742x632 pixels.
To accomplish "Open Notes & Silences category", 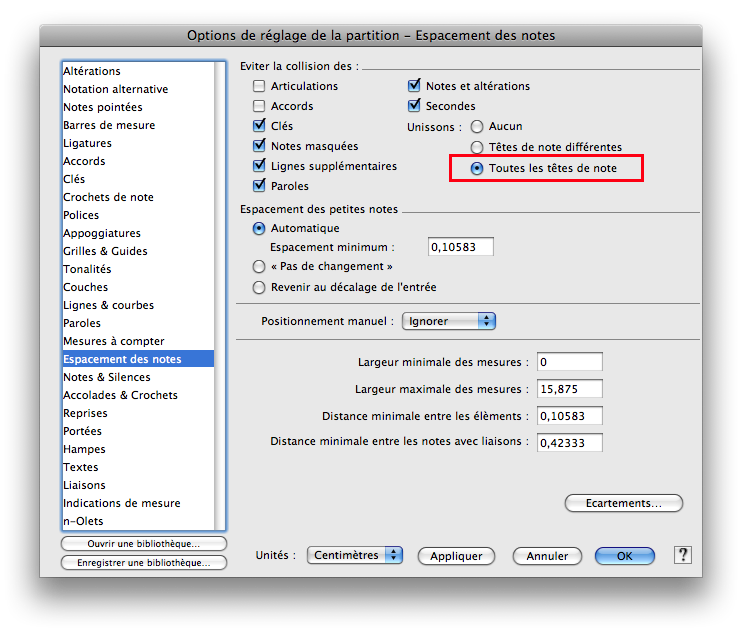I will click(x=107, y=377).
